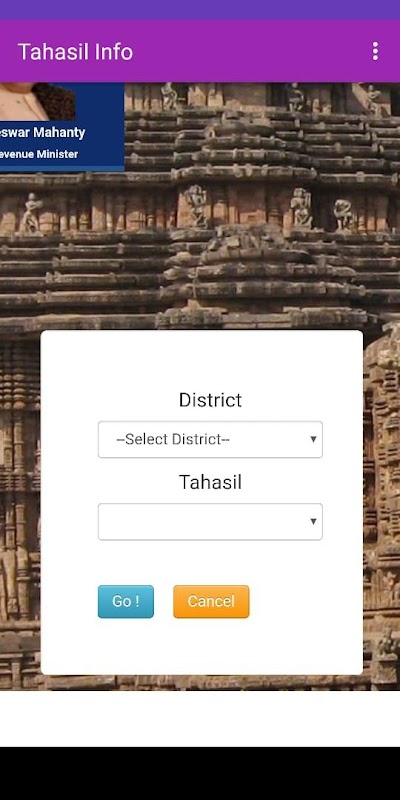
Task: Tap the black navigation bar at bottom
Action: coord(200,773)
